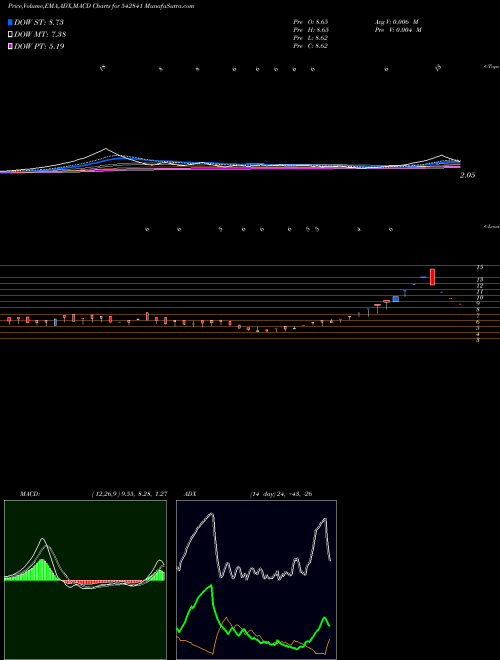Viewport: 500px width, 660px height.
Task: Click the ADX (14 day) values text
Action: coord(281,494)
